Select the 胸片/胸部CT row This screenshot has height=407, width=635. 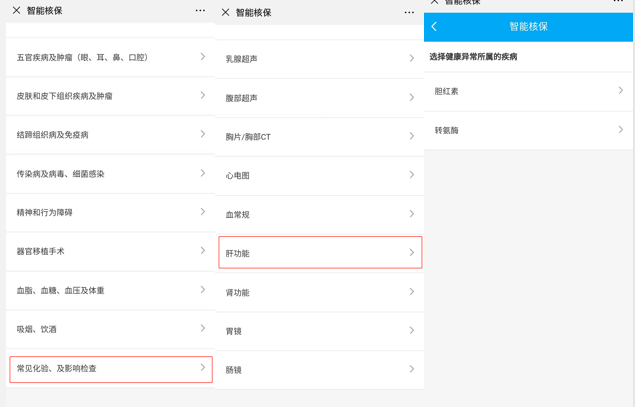[x=319, y=136]
